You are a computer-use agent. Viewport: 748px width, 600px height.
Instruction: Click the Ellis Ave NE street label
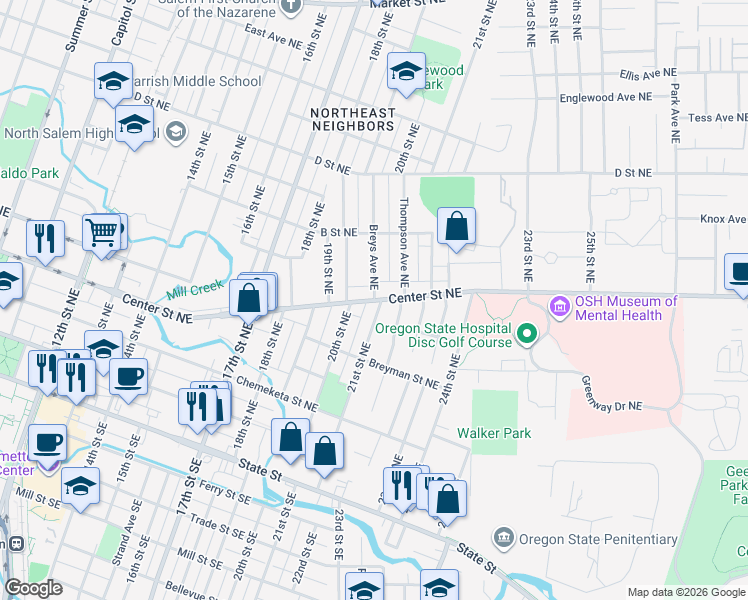coord(648,74)
